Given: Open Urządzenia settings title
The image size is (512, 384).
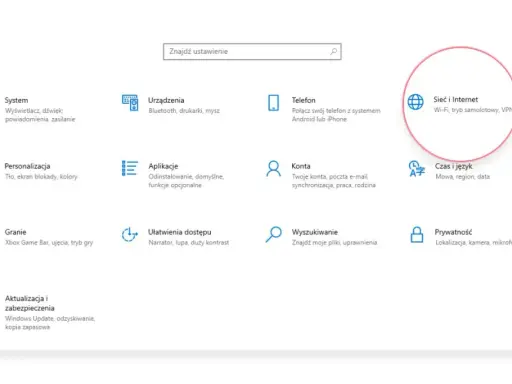Looking at the screenshot, I should click(x=166, y=100).
